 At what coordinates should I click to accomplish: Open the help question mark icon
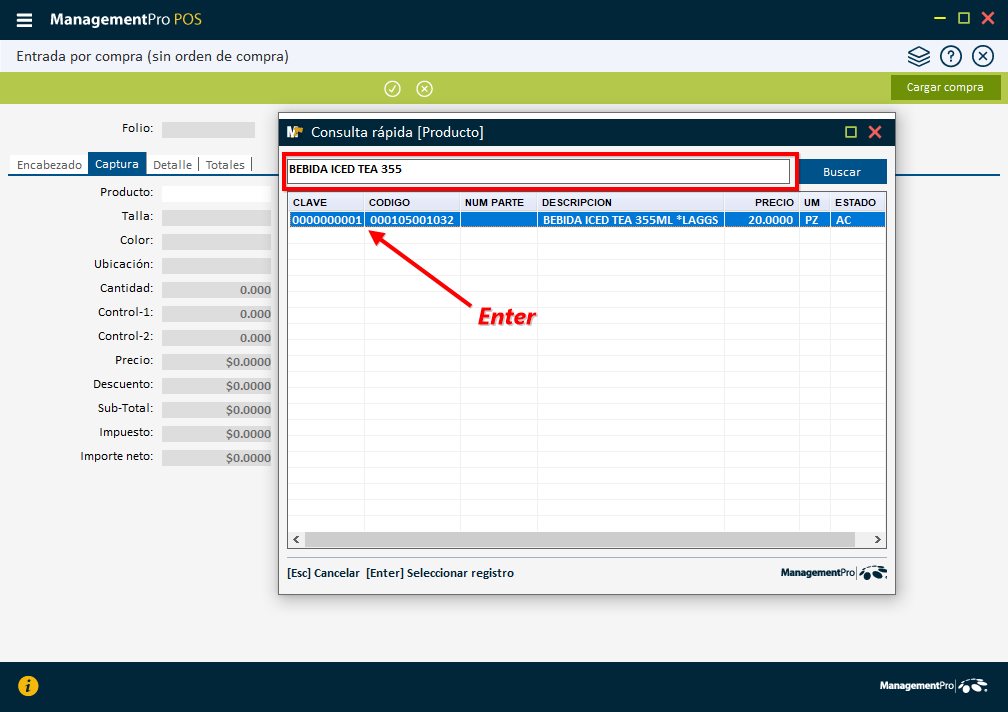coord(951,57)
